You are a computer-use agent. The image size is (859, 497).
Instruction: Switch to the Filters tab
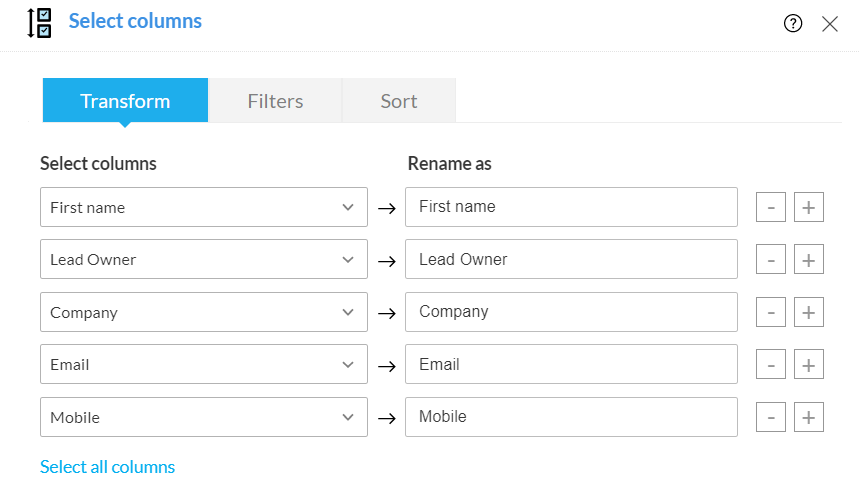click(275, 101)
